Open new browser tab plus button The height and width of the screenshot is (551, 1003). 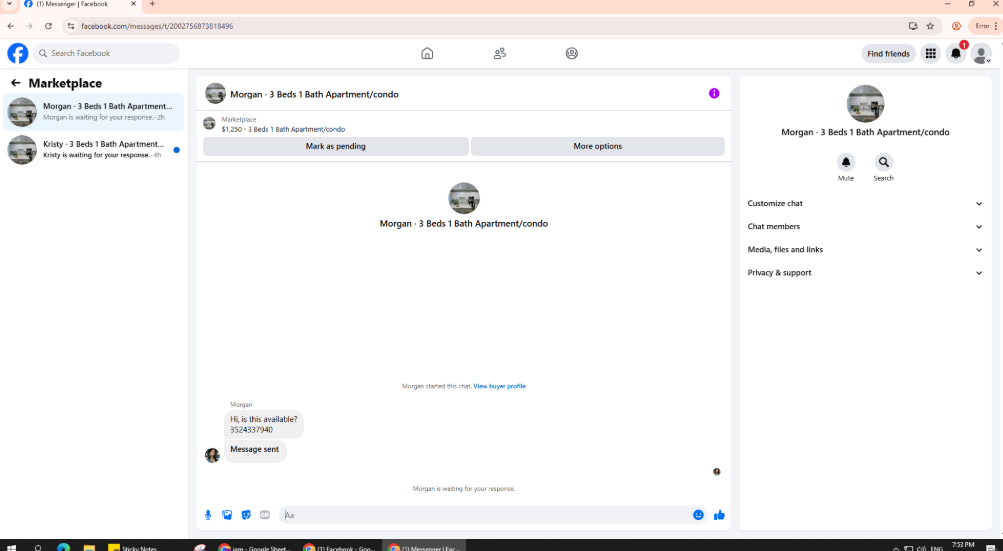pos(152,4)
